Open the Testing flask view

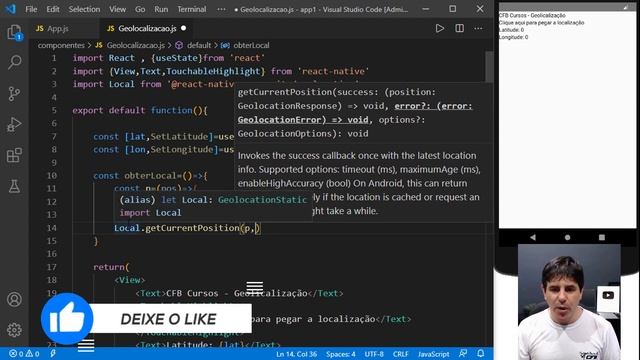click(14, 186)
